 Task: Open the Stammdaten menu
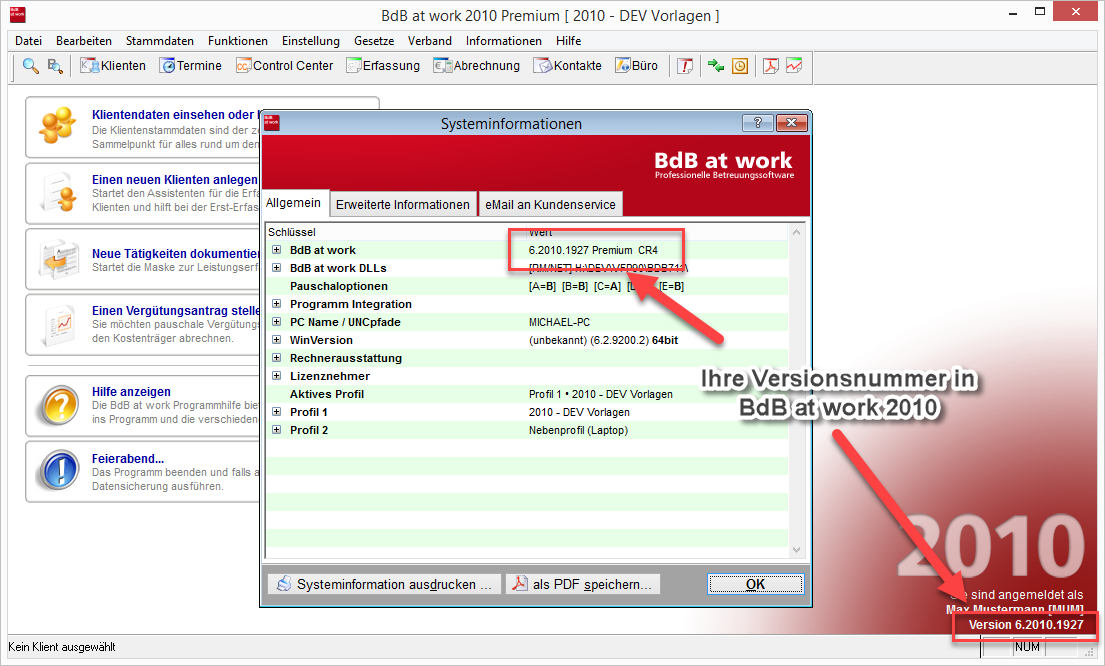[x=159, y=41]
